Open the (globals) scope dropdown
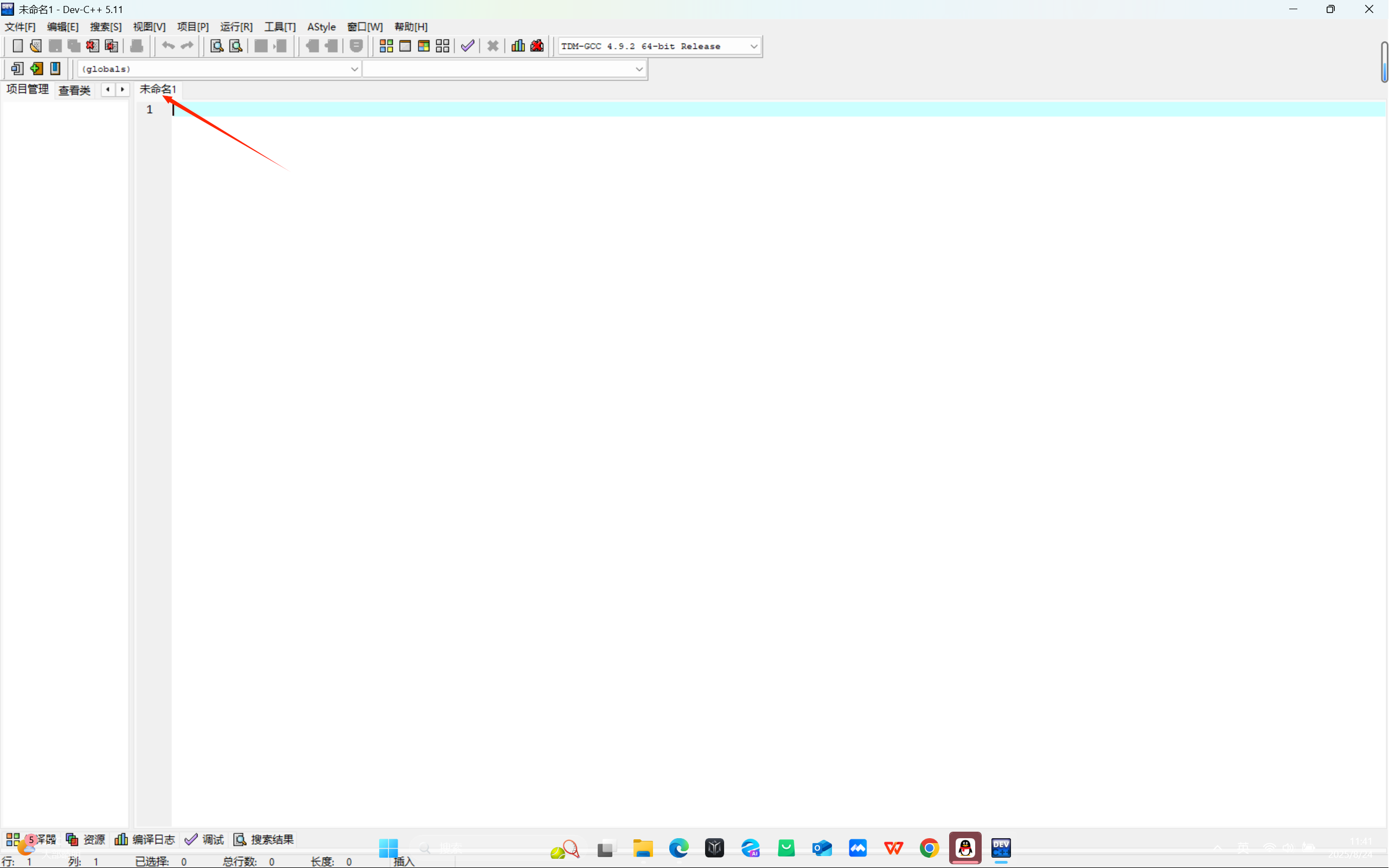 point(354,69)
